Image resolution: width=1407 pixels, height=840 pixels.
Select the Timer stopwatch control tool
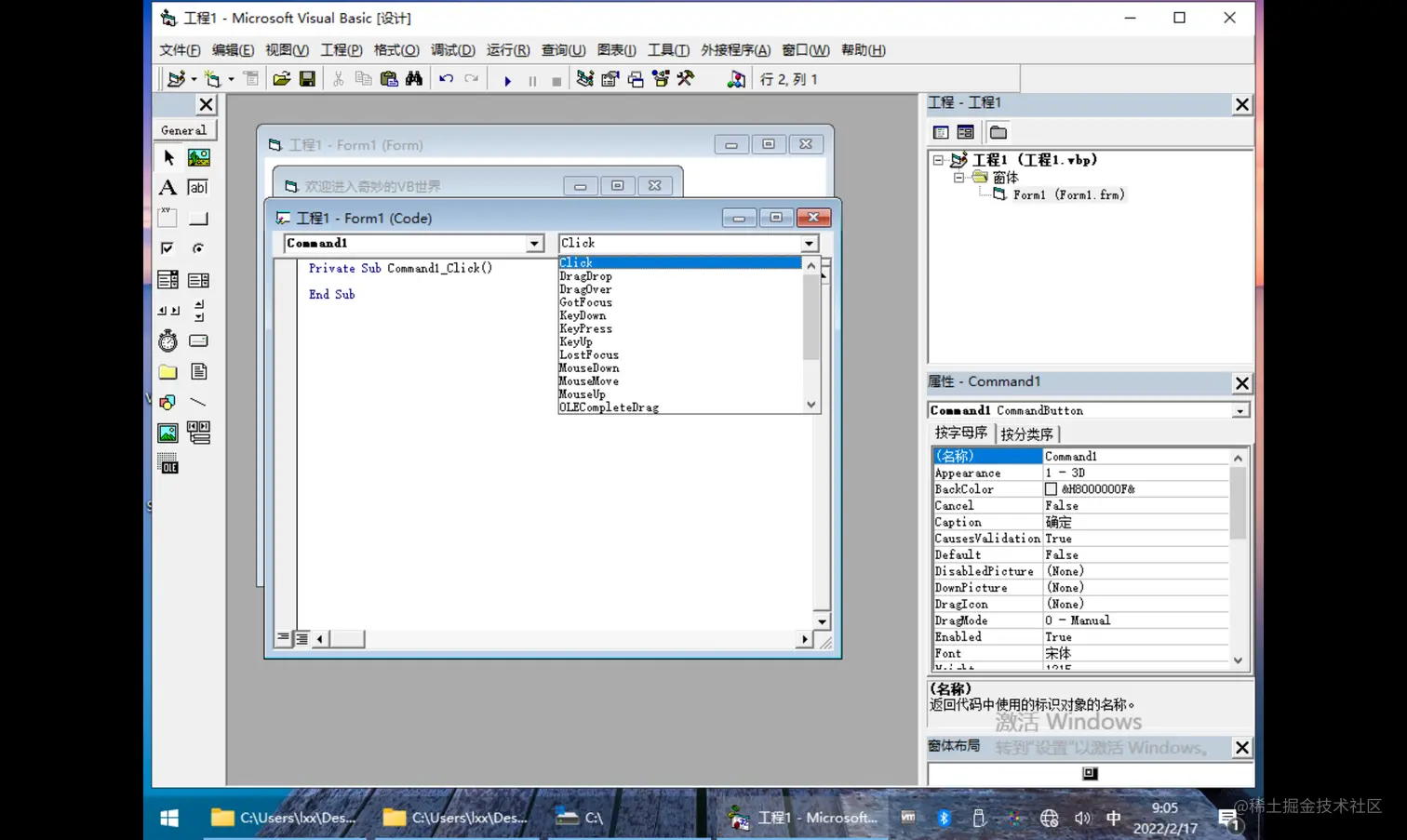pyautogui.click(x=167, y=340)
